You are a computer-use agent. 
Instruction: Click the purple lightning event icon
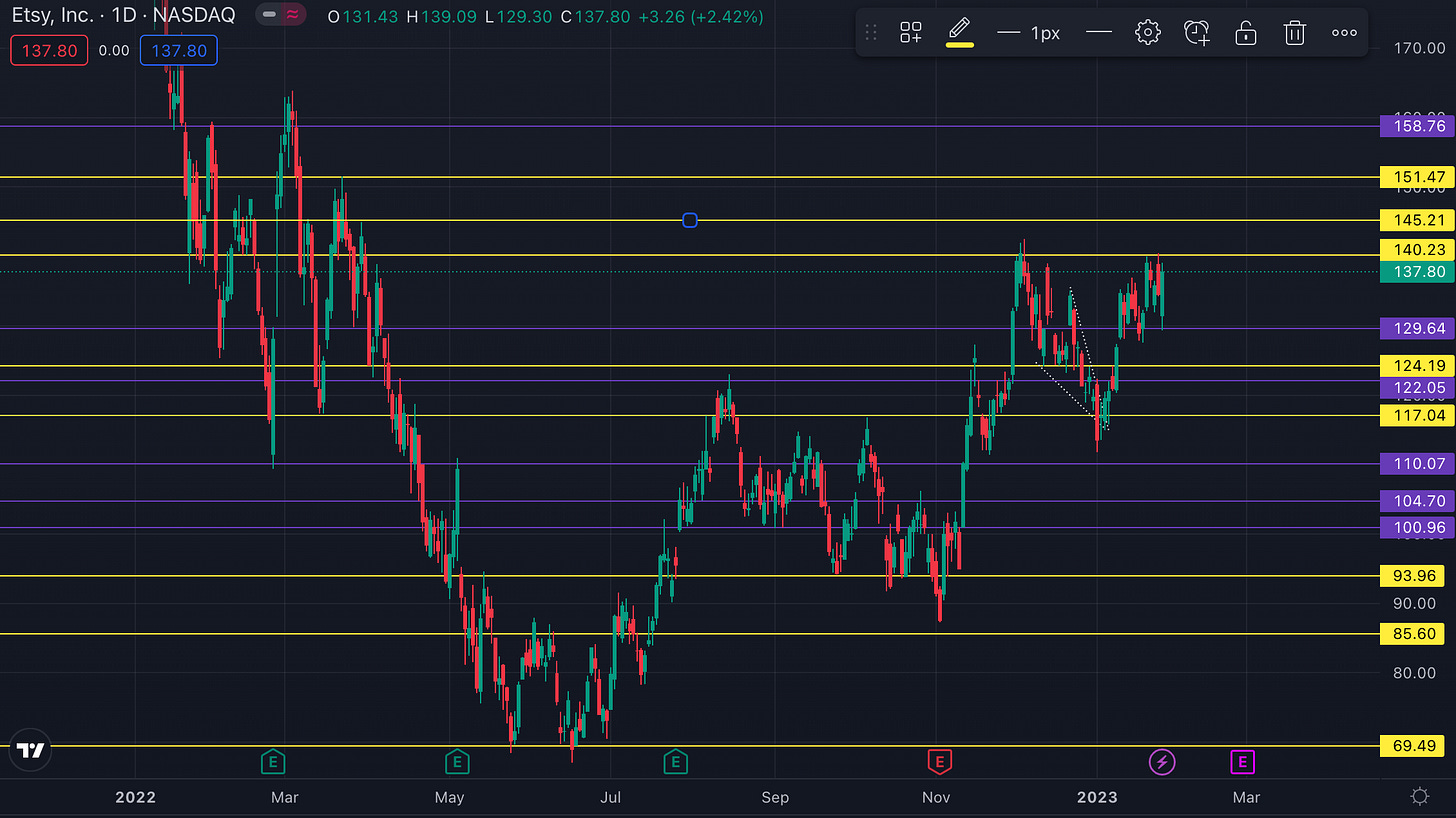point(1161,763)
